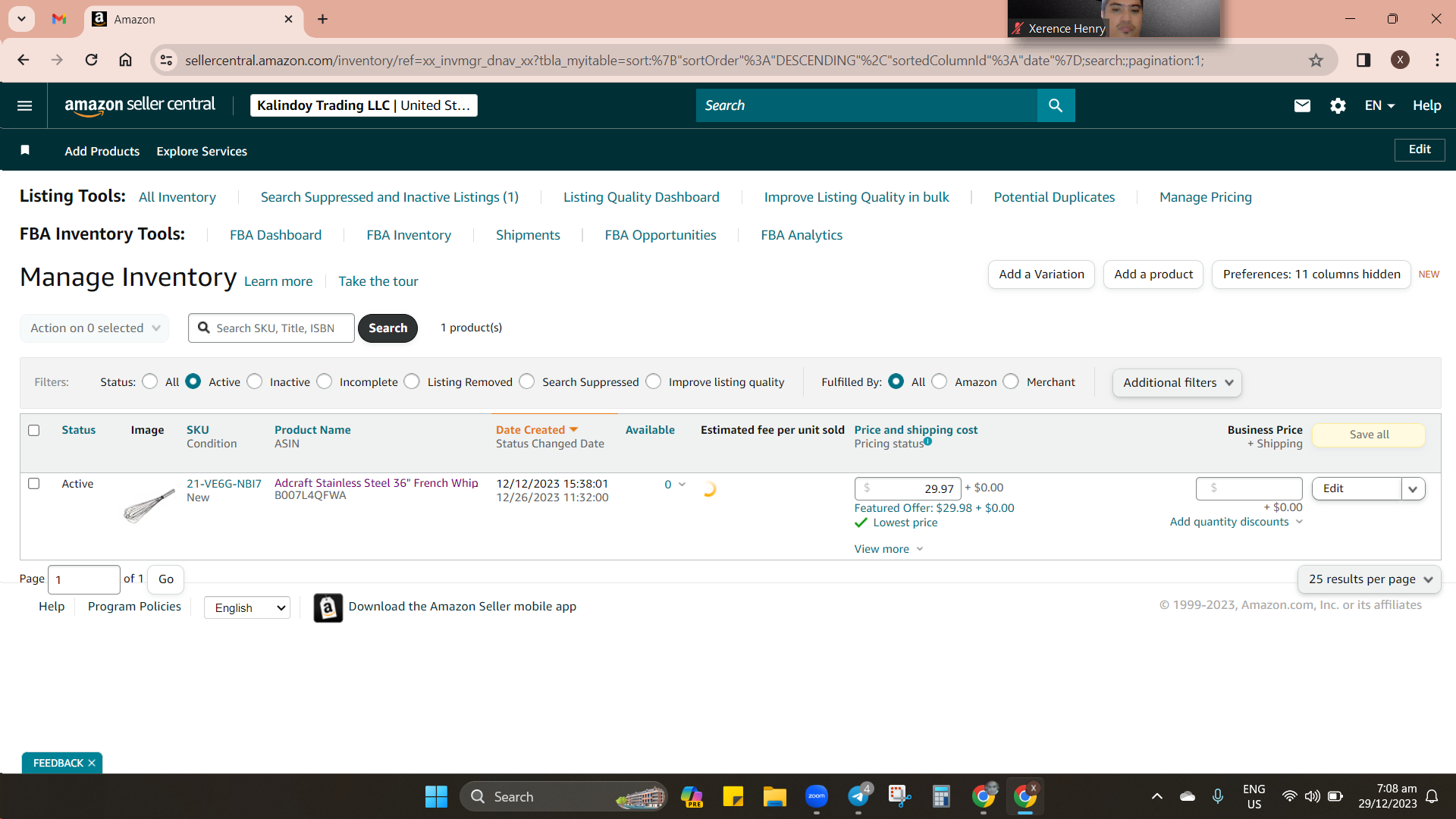Reload the current page
Image resolution: width=1456 pixels, height=819 pixels.
coord(91,60)
